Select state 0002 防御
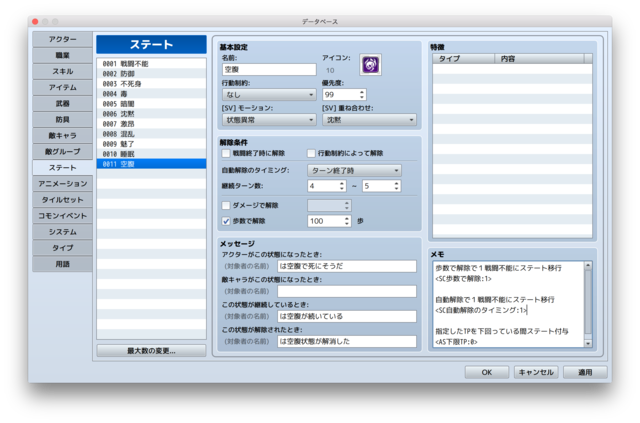Screen dimensions: 640x423 [151, 74]
